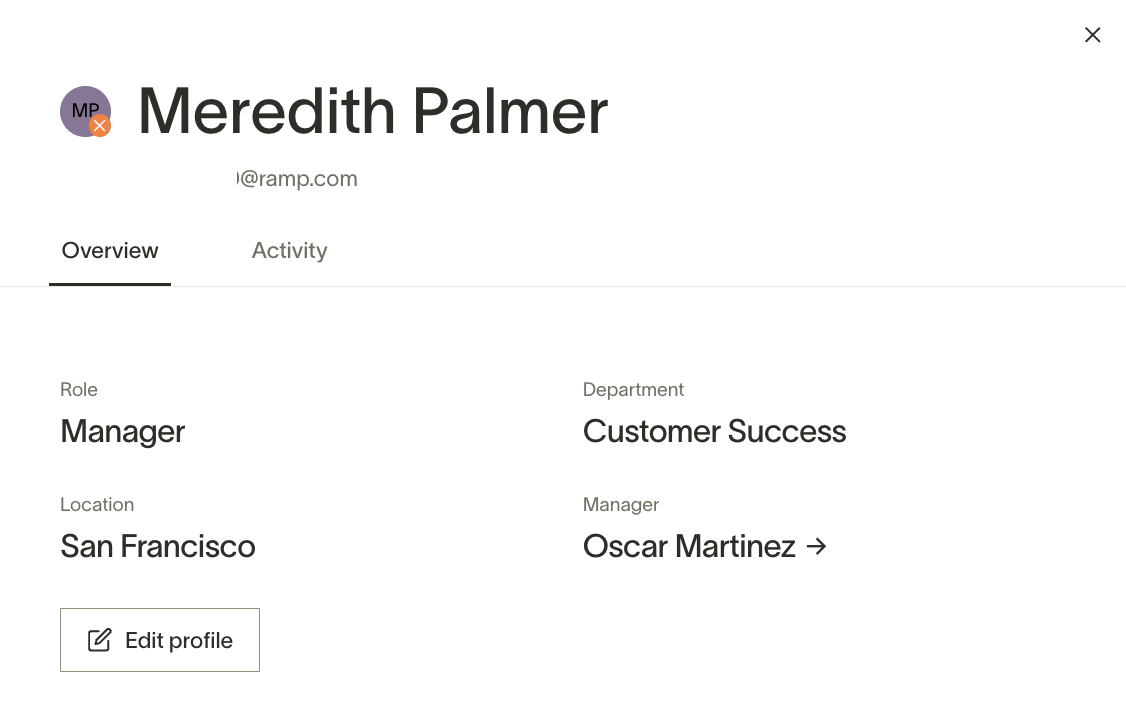1126x714 pixels.
Task: Open manager Oscar Martinez's profile
Action: pos(689,546)
